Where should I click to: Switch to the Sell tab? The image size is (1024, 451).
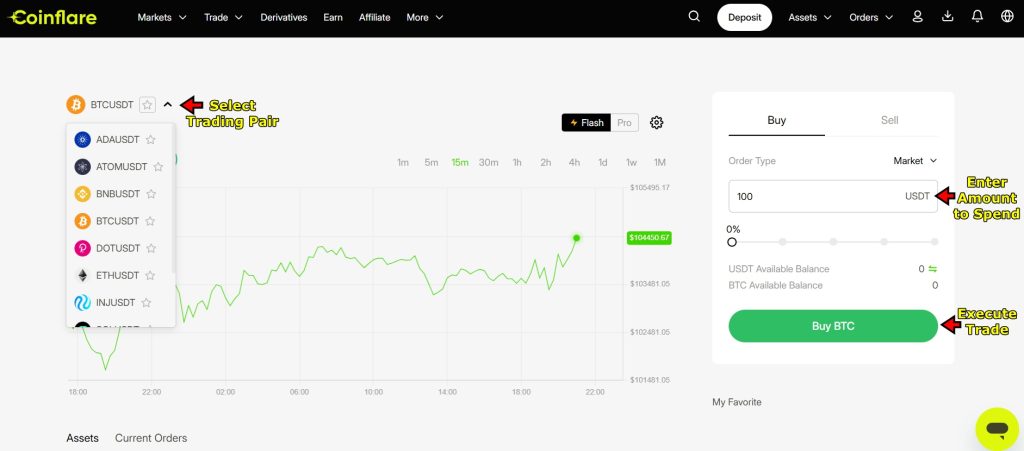coord(889,120)
